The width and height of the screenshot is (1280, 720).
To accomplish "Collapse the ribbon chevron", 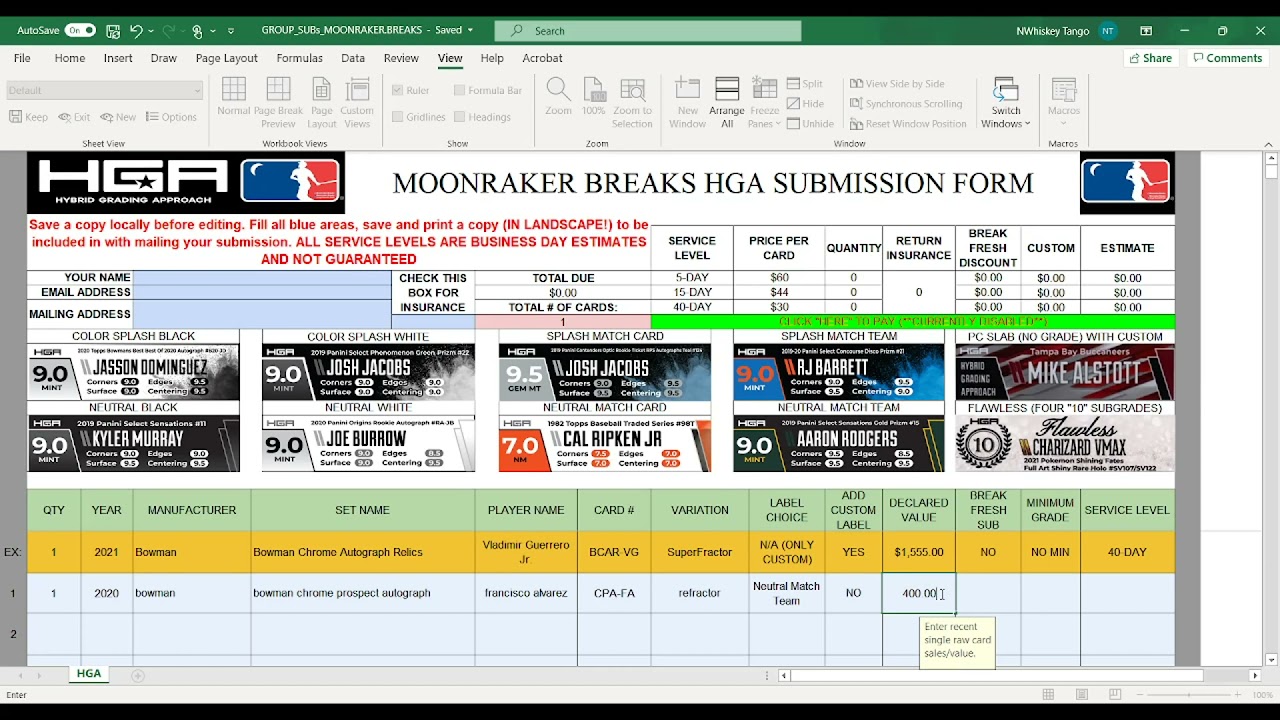I will click(x=1270, y=144).
